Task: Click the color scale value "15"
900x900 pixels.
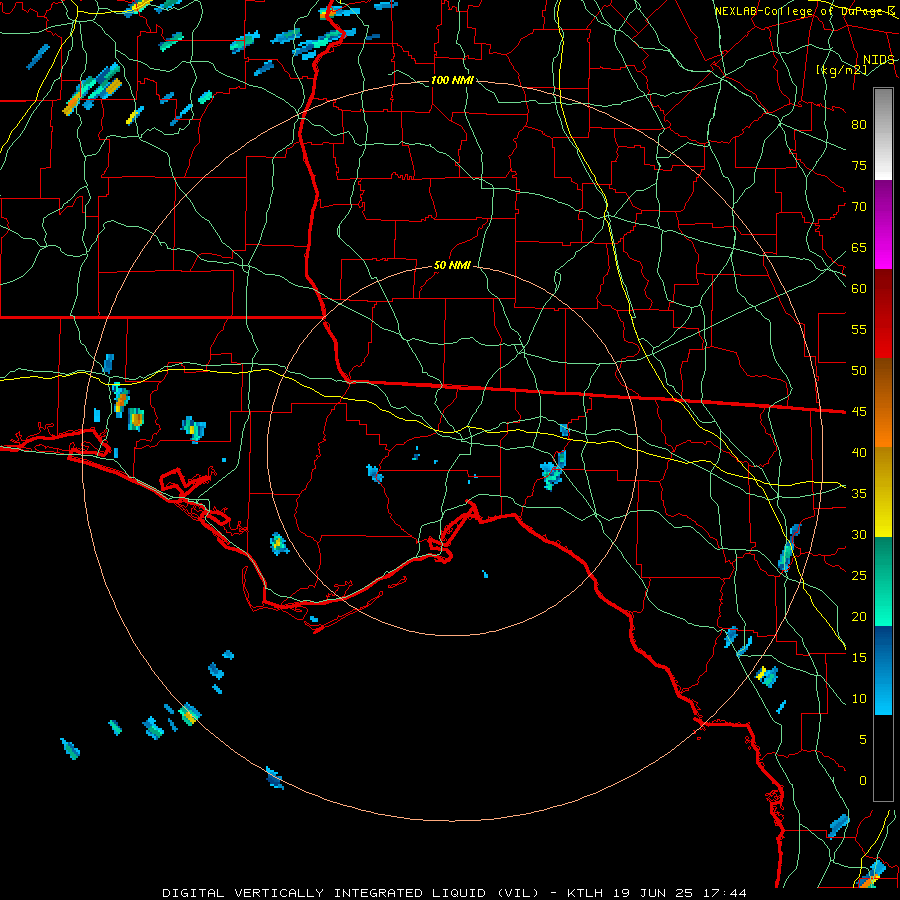Action: 859,657
